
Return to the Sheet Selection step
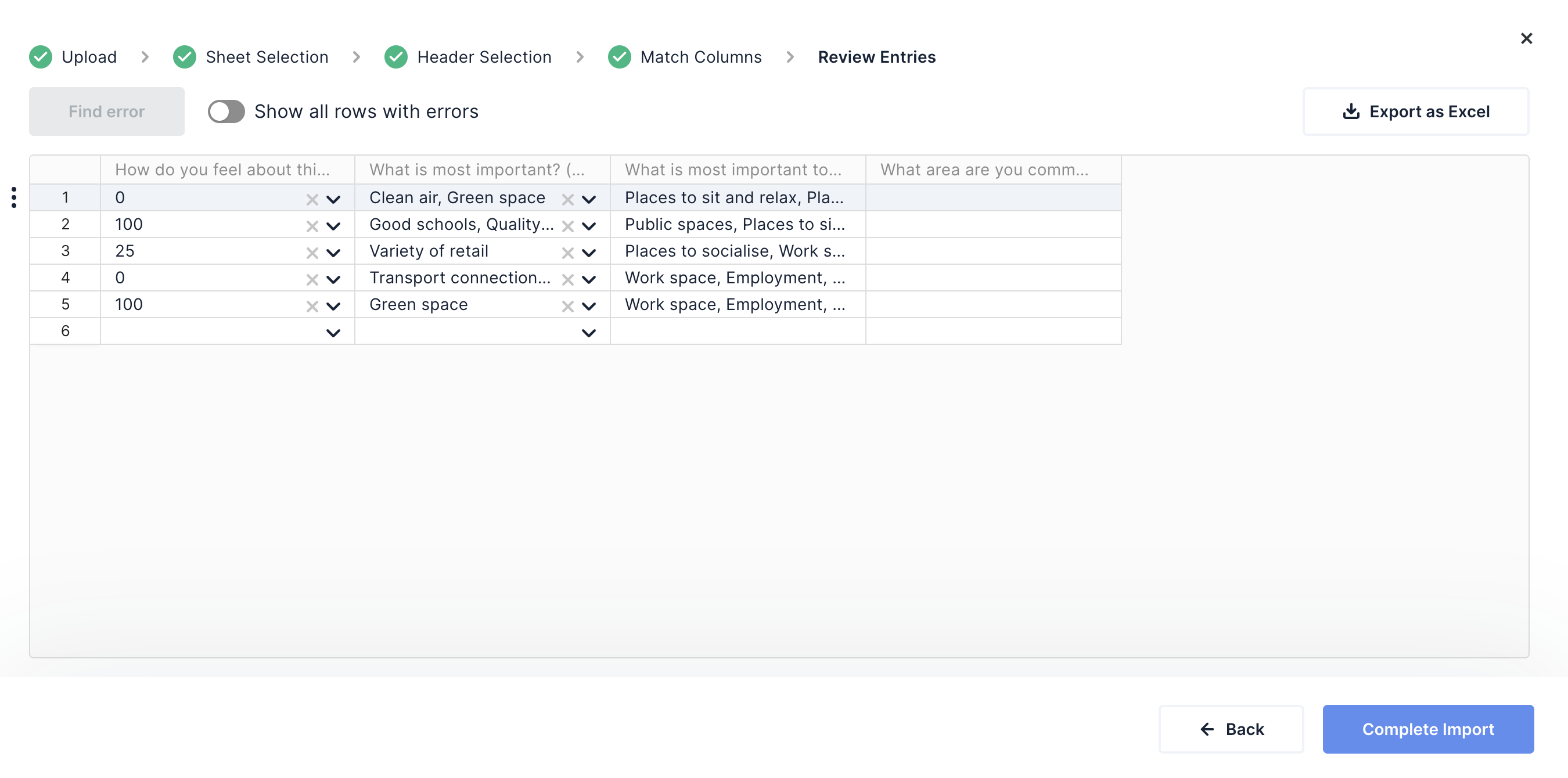click(266, 57)
